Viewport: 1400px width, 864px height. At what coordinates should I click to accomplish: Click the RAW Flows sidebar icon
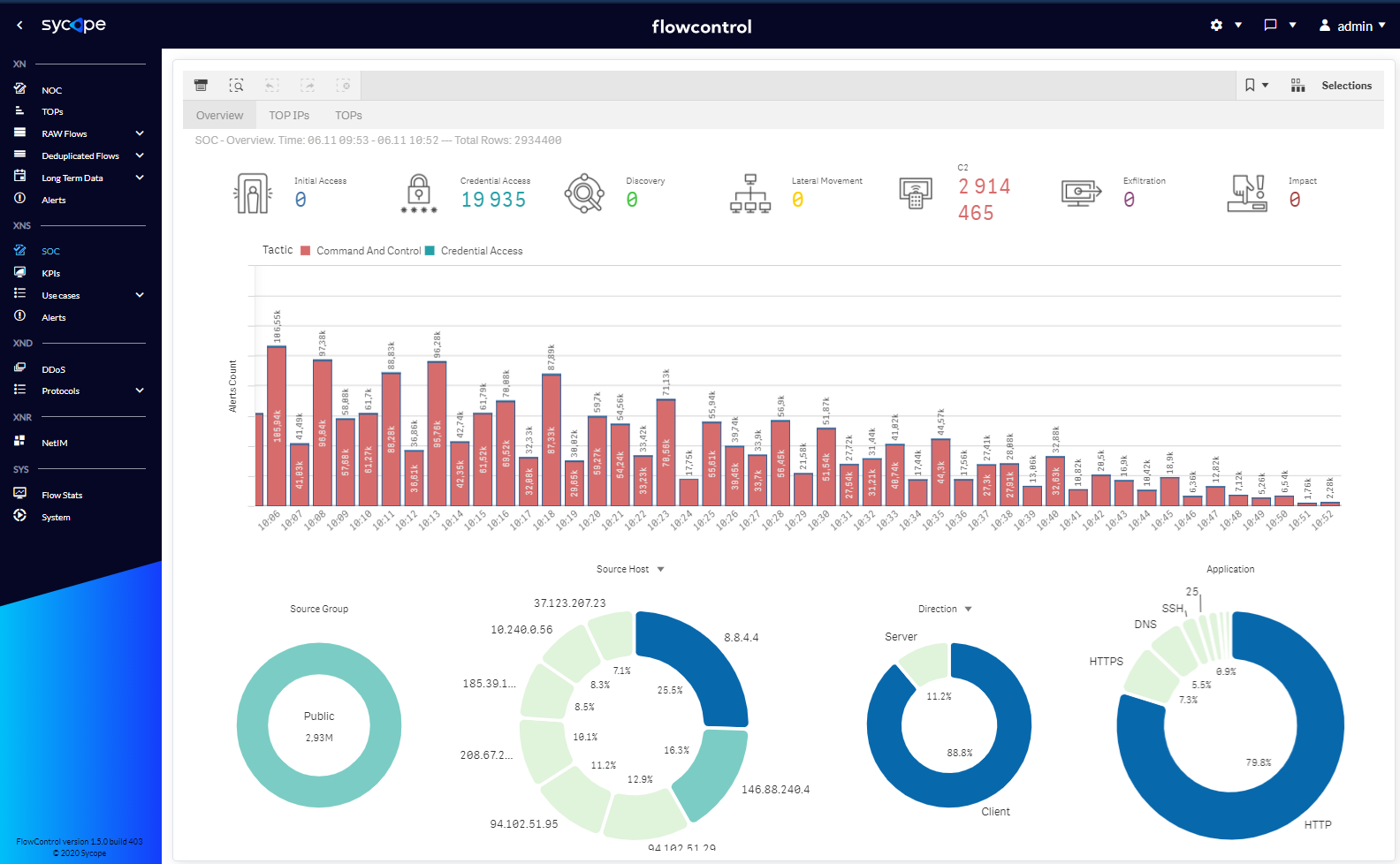pyautogui.click(x=19, y=133)
